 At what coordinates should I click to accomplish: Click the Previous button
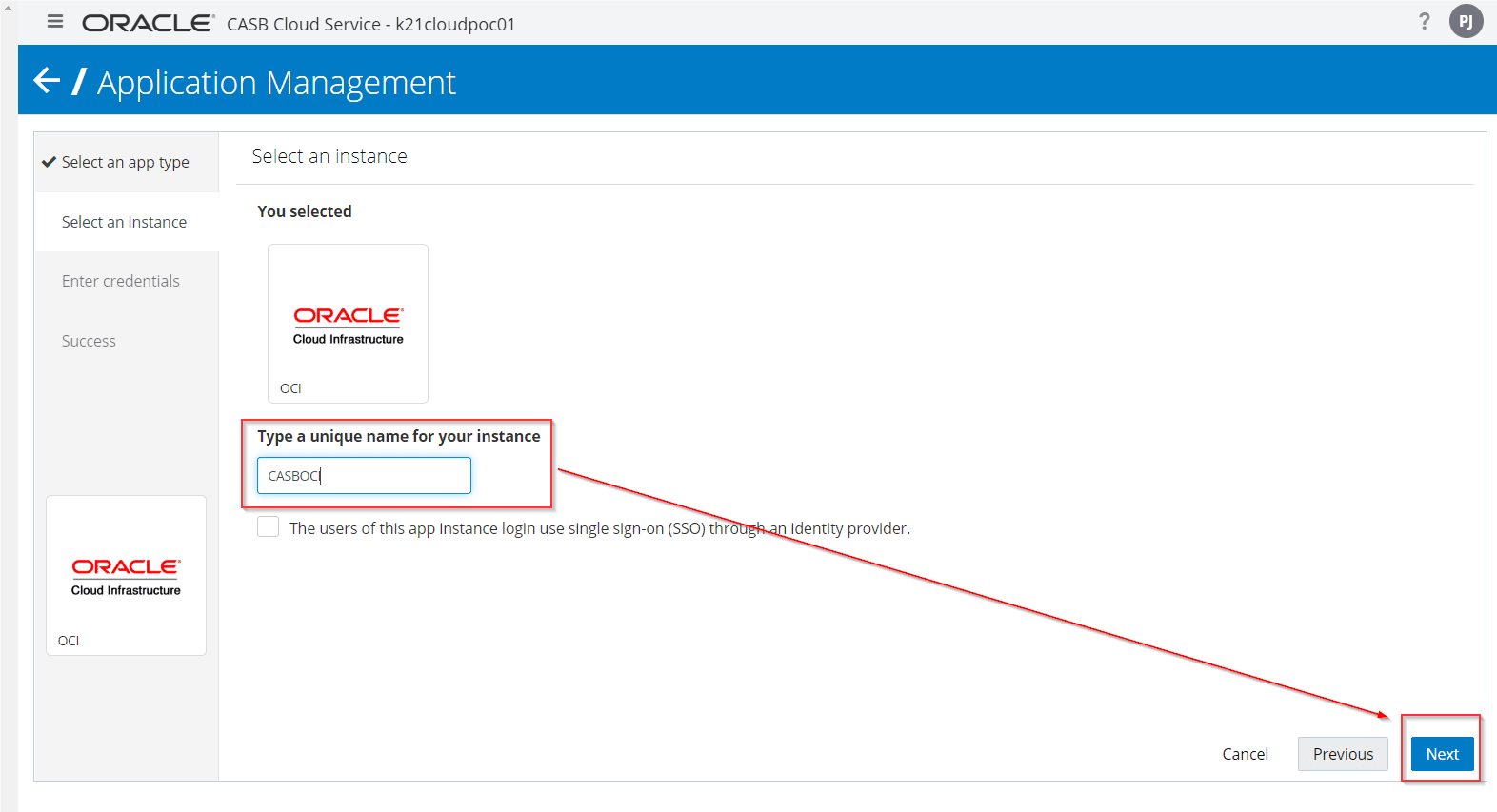[x=1343, y=754]
